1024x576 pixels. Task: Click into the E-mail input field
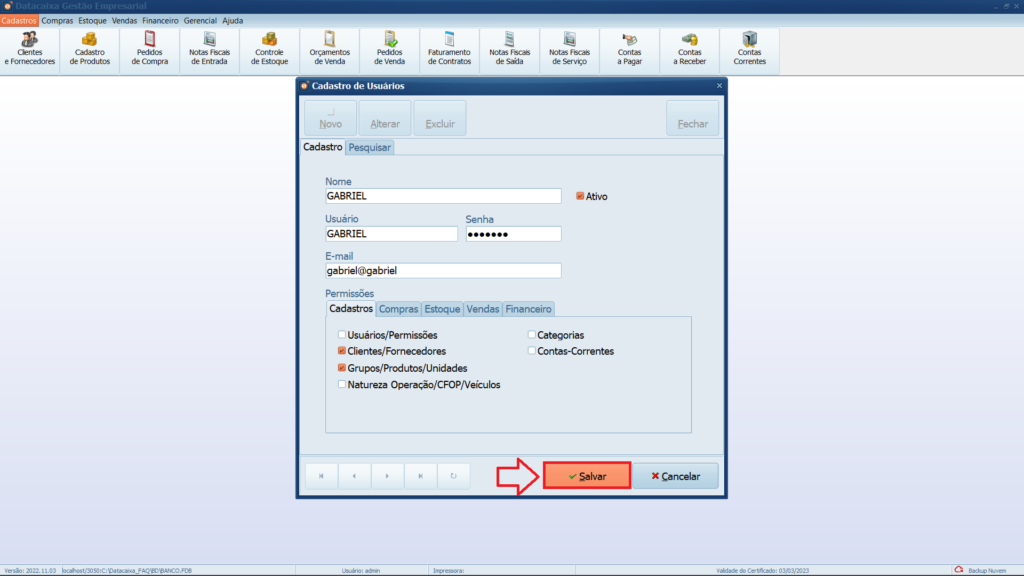click(x=443, y=271)
